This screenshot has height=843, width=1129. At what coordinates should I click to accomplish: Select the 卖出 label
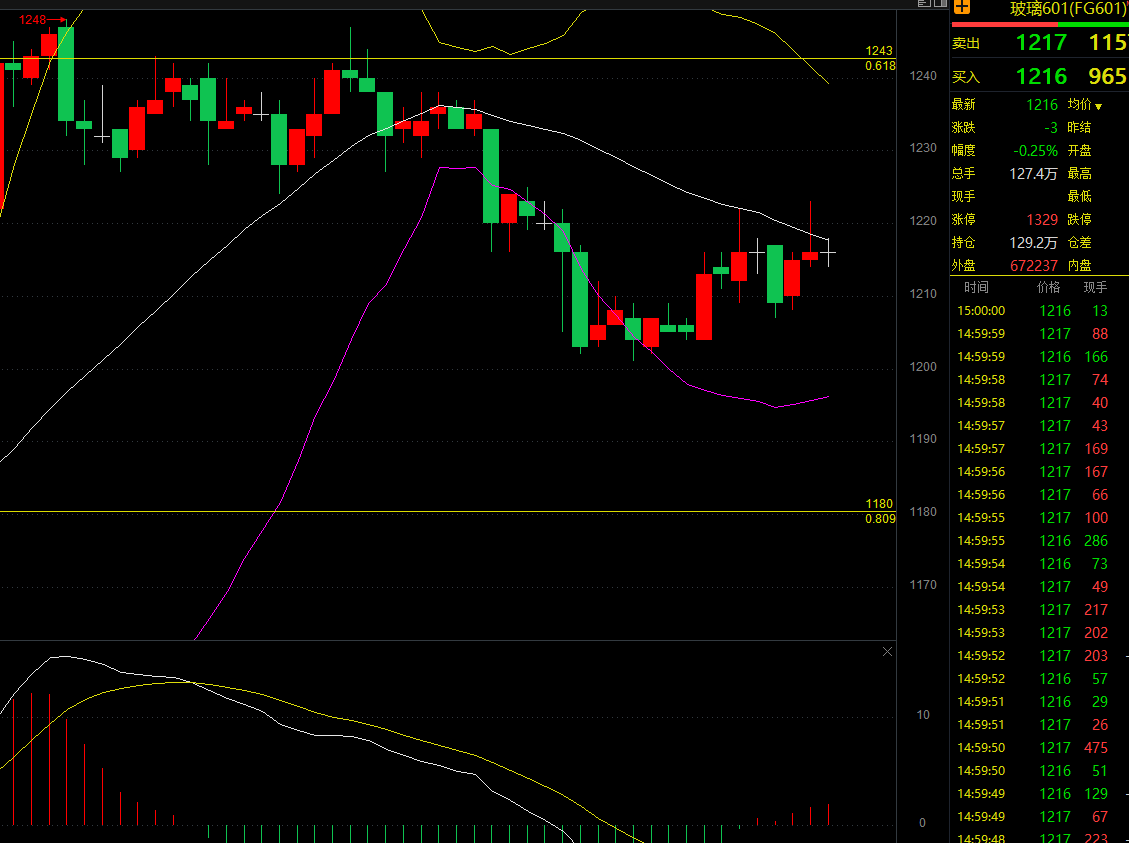coord(966,43)
